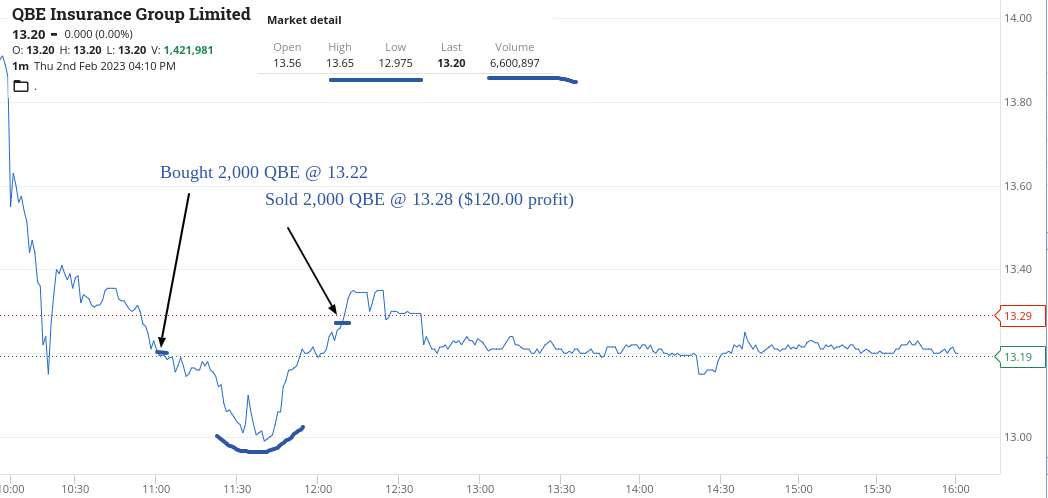Click the green 13.19 price label

click(x=1020, y=357)
